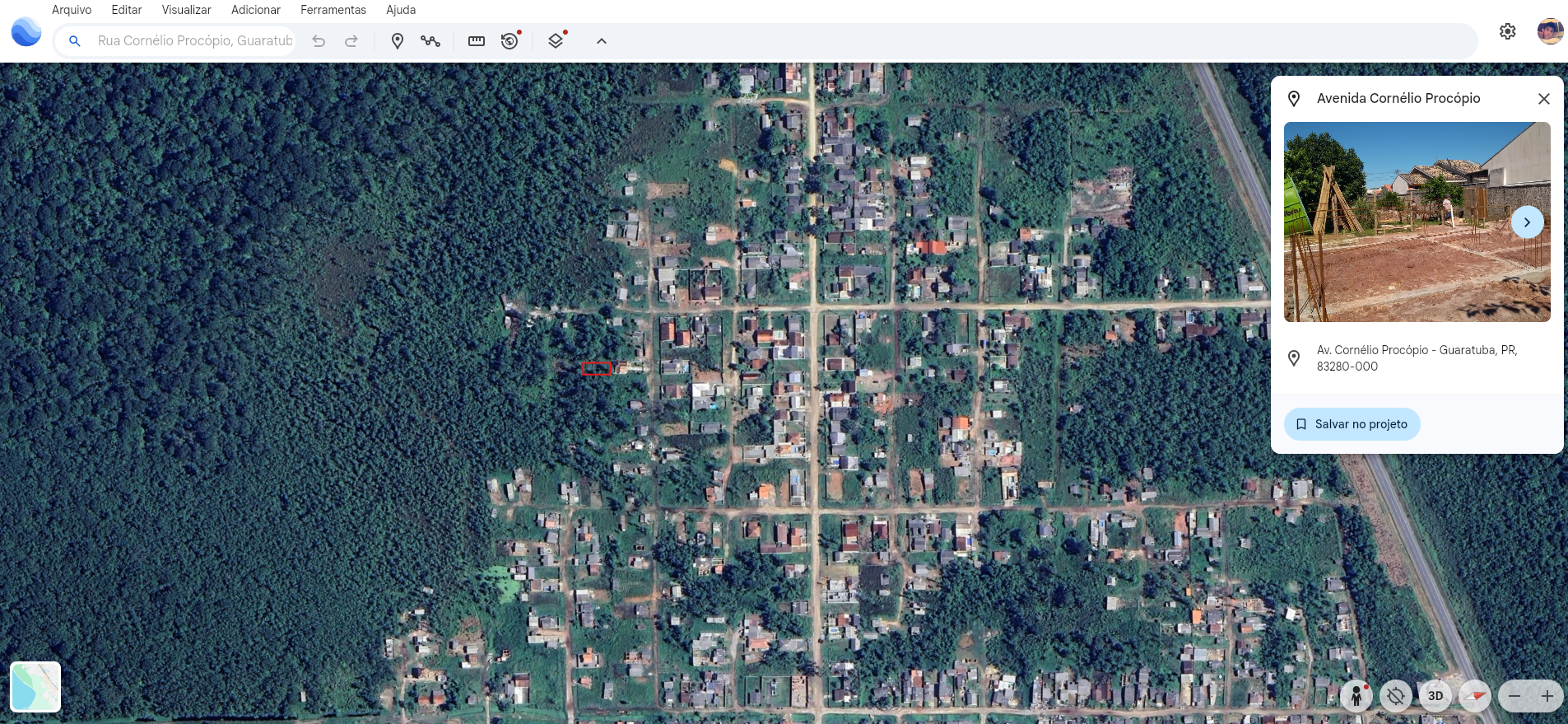Select the draw path or polygon tool
The height and width of the screenshot is (724, 1568).
430,40
